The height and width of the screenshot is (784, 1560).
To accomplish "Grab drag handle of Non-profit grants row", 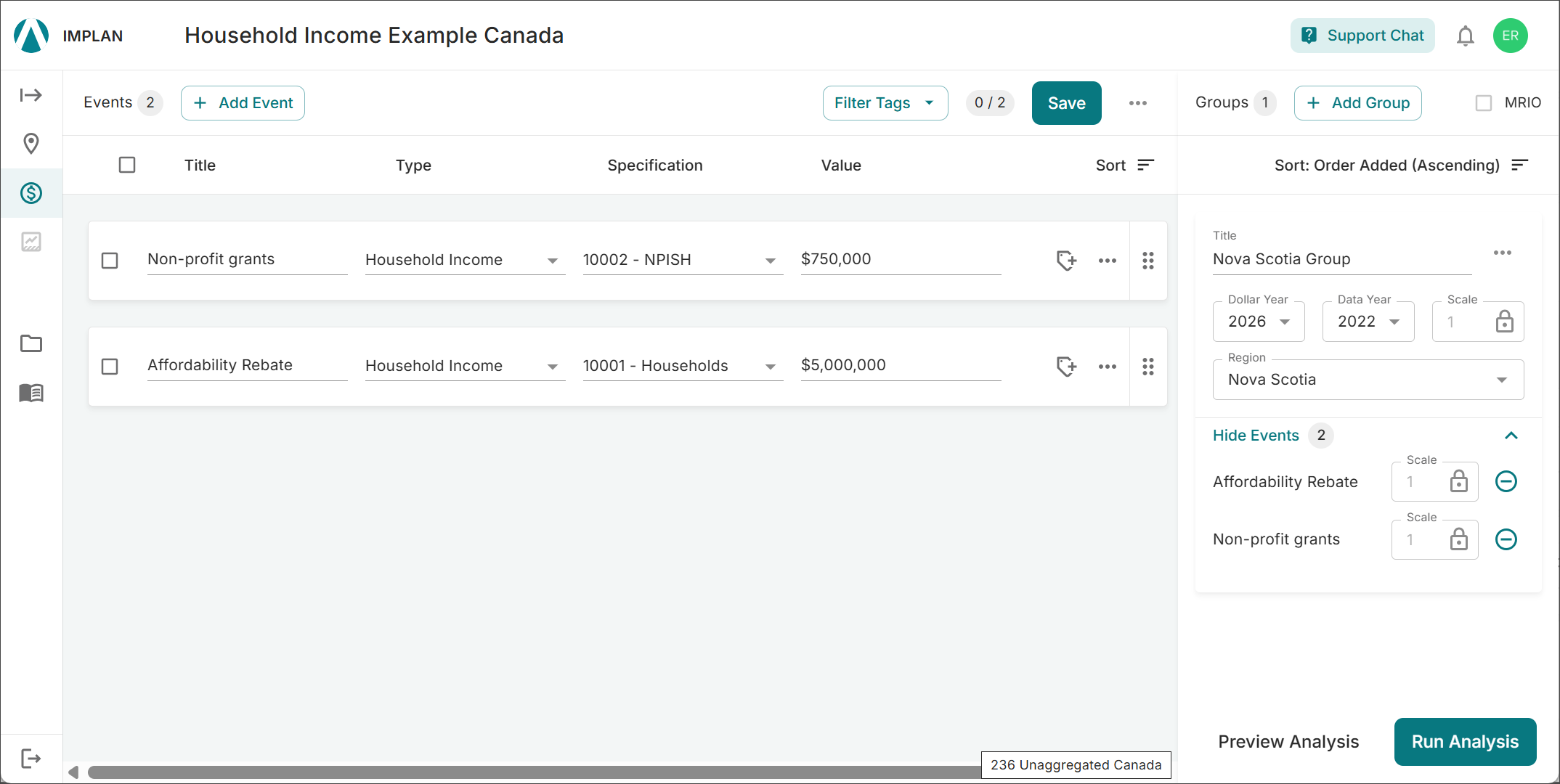I will pos(1148,261).
